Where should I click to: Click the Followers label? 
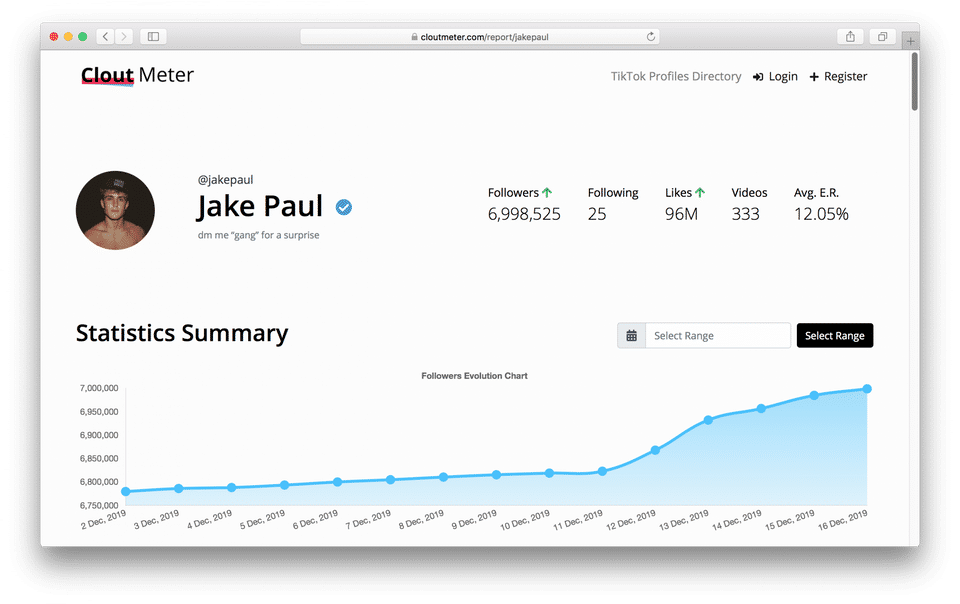click(x=513, y=193)
